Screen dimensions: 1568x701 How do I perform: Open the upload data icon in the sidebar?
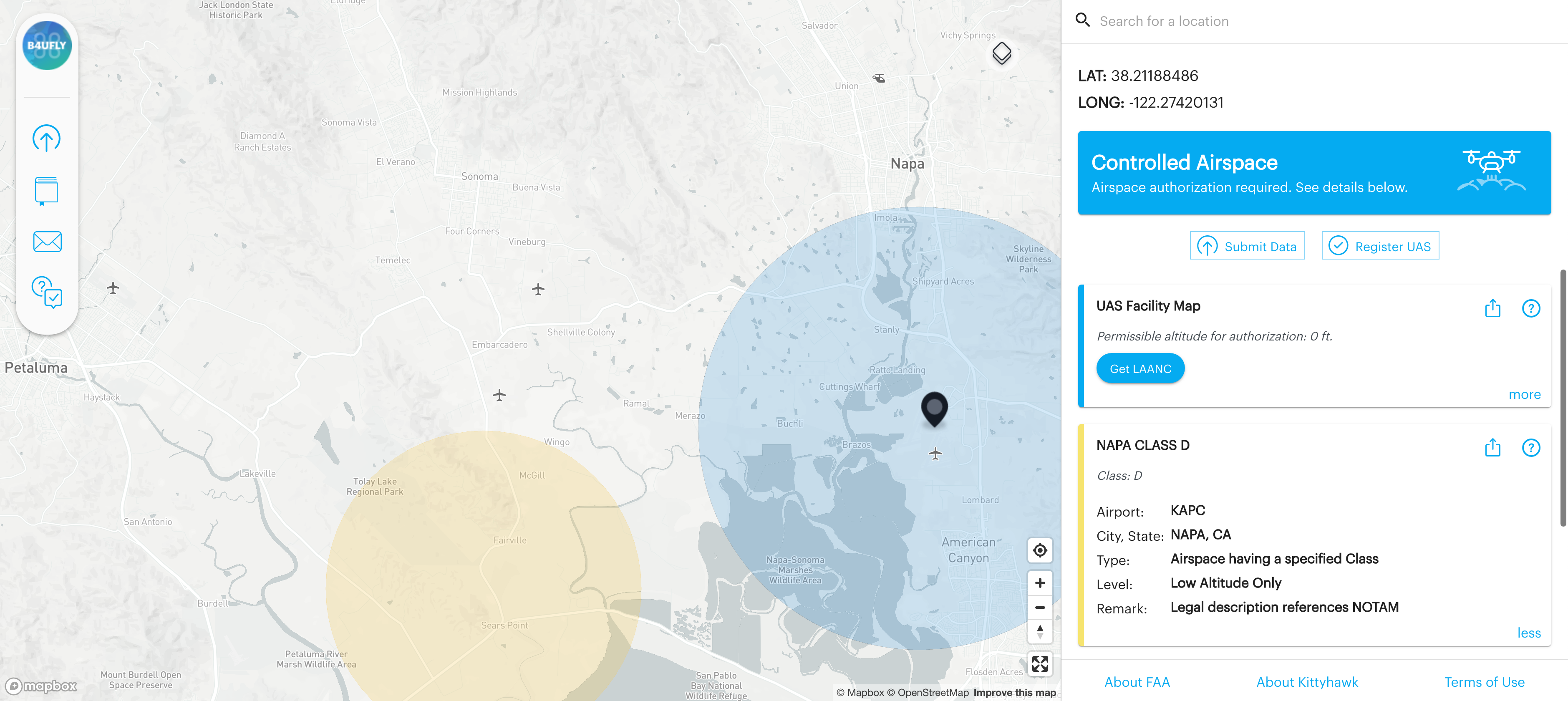[x=46, y=138]
